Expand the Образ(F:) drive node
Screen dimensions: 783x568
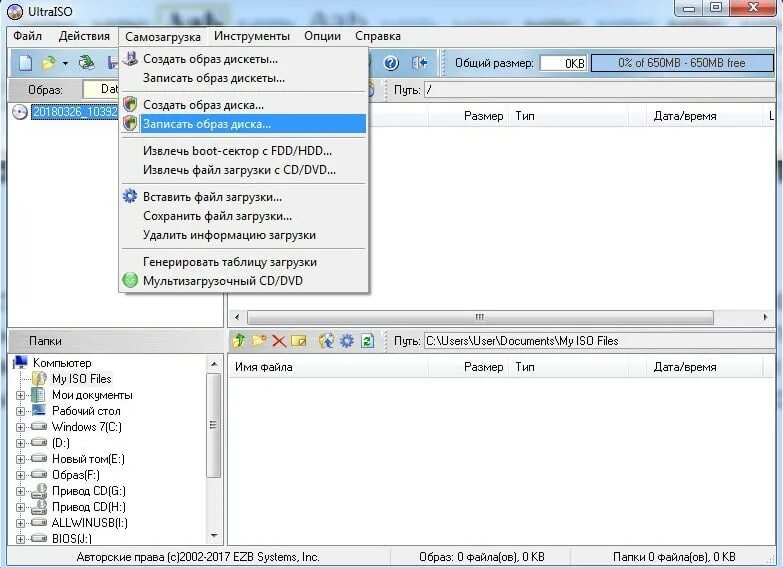(x=20, y=475)
